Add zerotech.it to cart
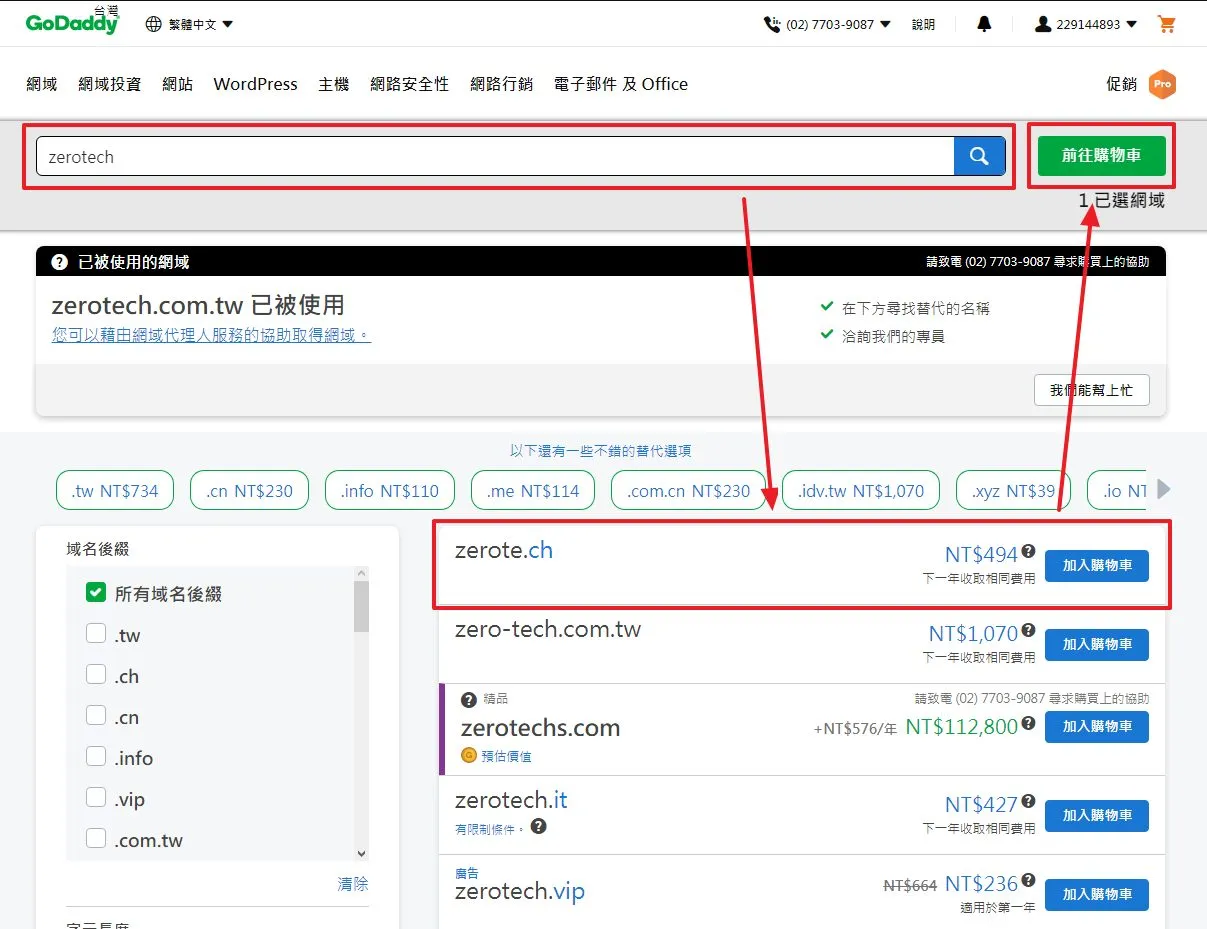The width and height of the screenshot is (1207, 929). (x=1097, y=816)
